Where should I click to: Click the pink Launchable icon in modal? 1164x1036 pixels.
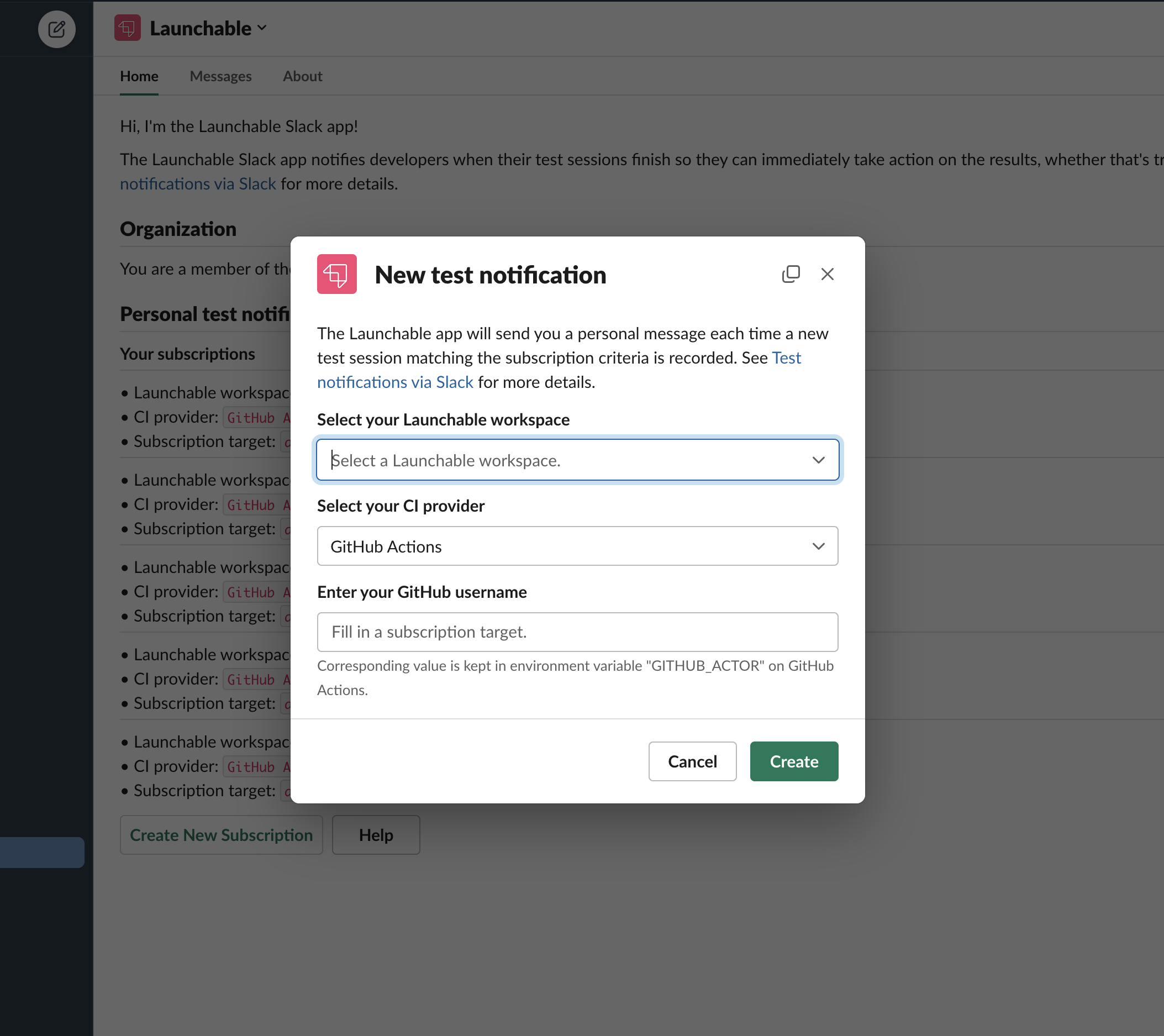point(336,274)
